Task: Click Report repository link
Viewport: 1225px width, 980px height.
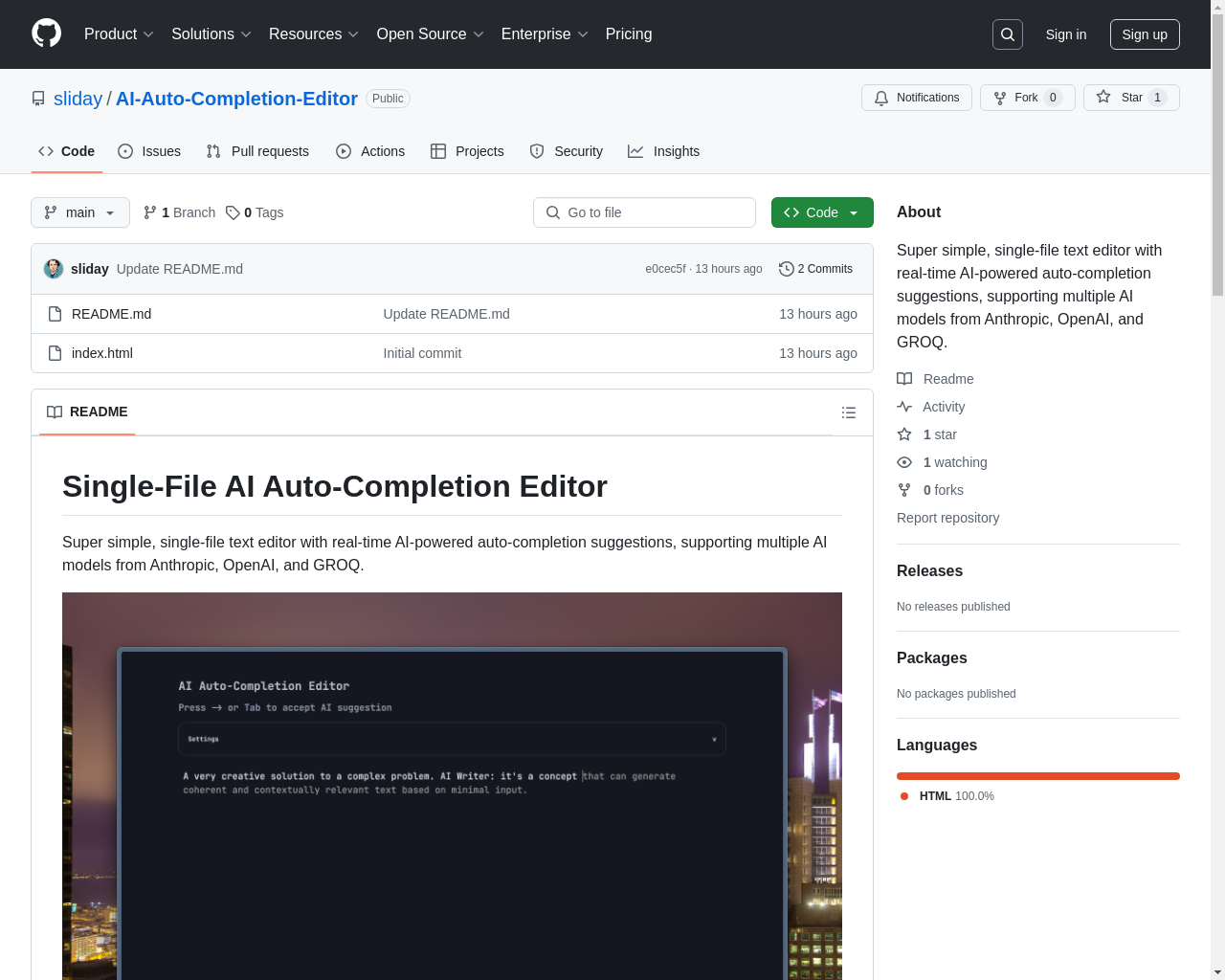Action: [x=947, y=518]
